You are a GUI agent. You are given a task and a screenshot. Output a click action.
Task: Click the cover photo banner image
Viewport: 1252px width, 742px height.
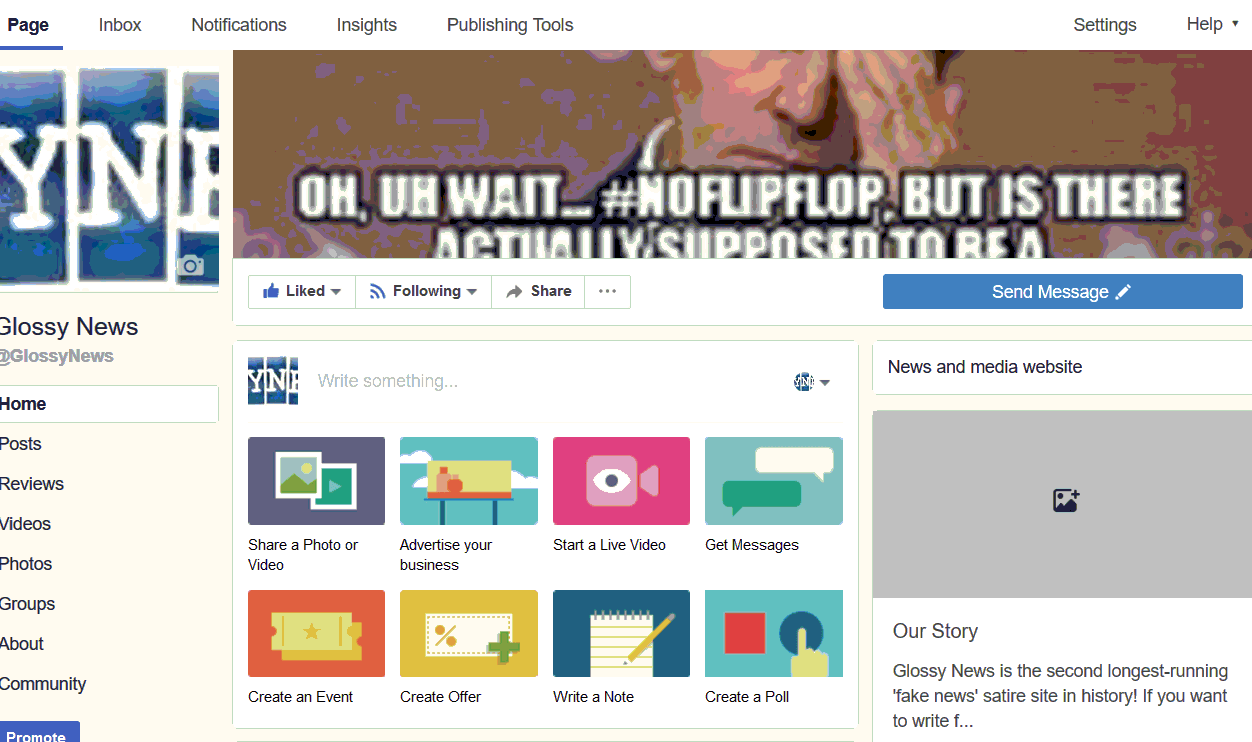[742, 154]
